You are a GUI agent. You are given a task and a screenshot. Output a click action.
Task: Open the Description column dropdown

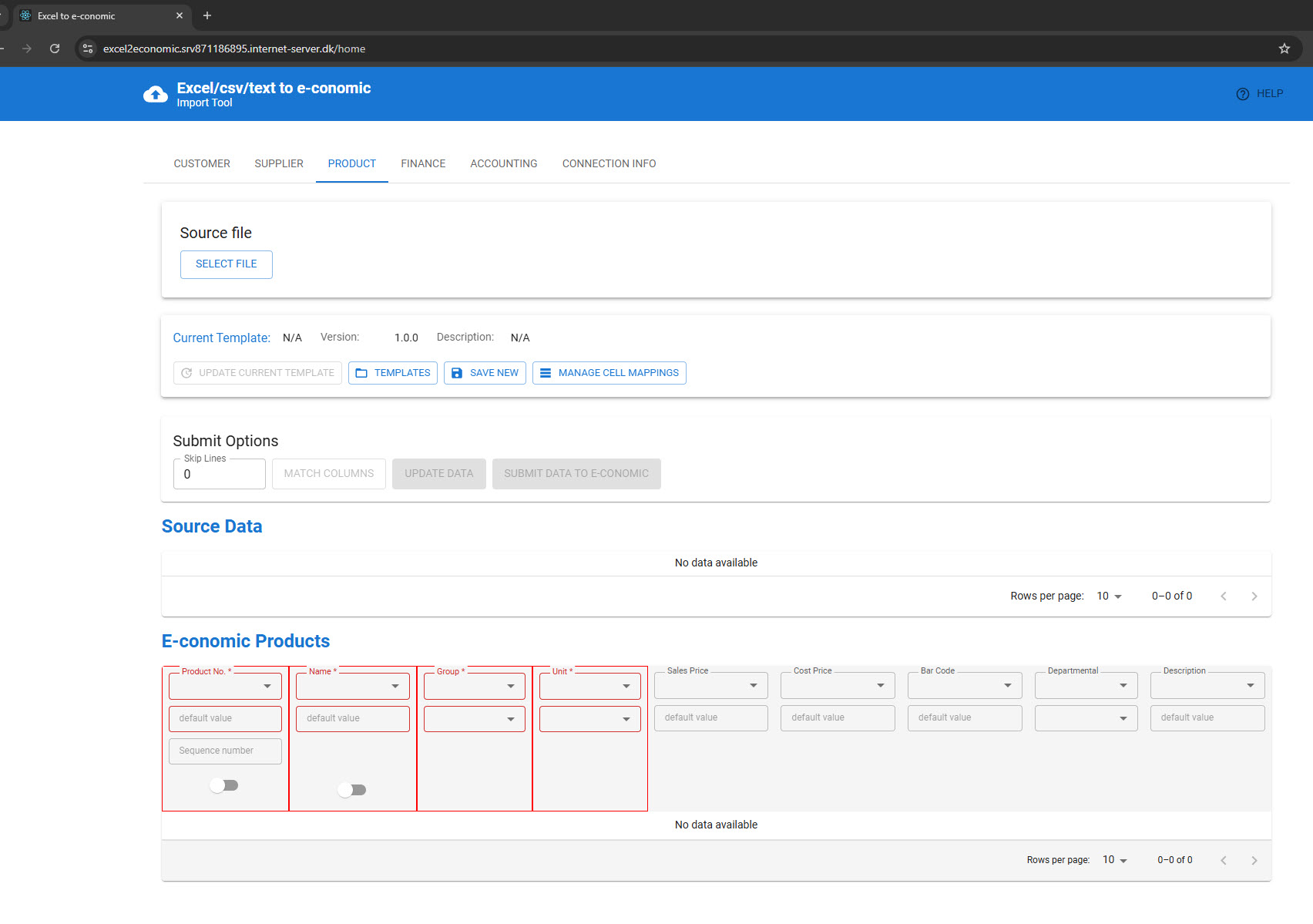pos(1207,685)
